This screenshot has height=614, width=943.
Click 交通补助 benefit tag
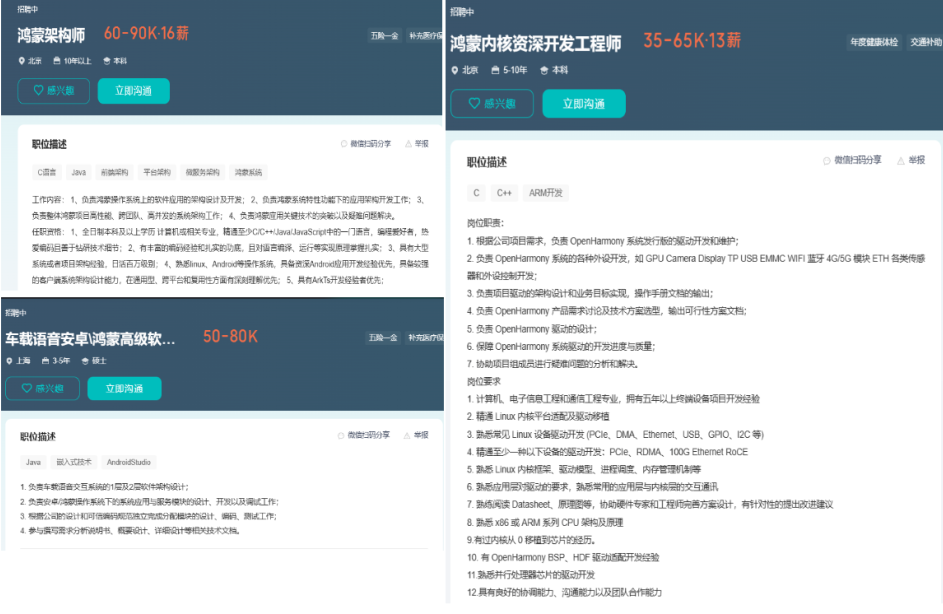[926, 42]
